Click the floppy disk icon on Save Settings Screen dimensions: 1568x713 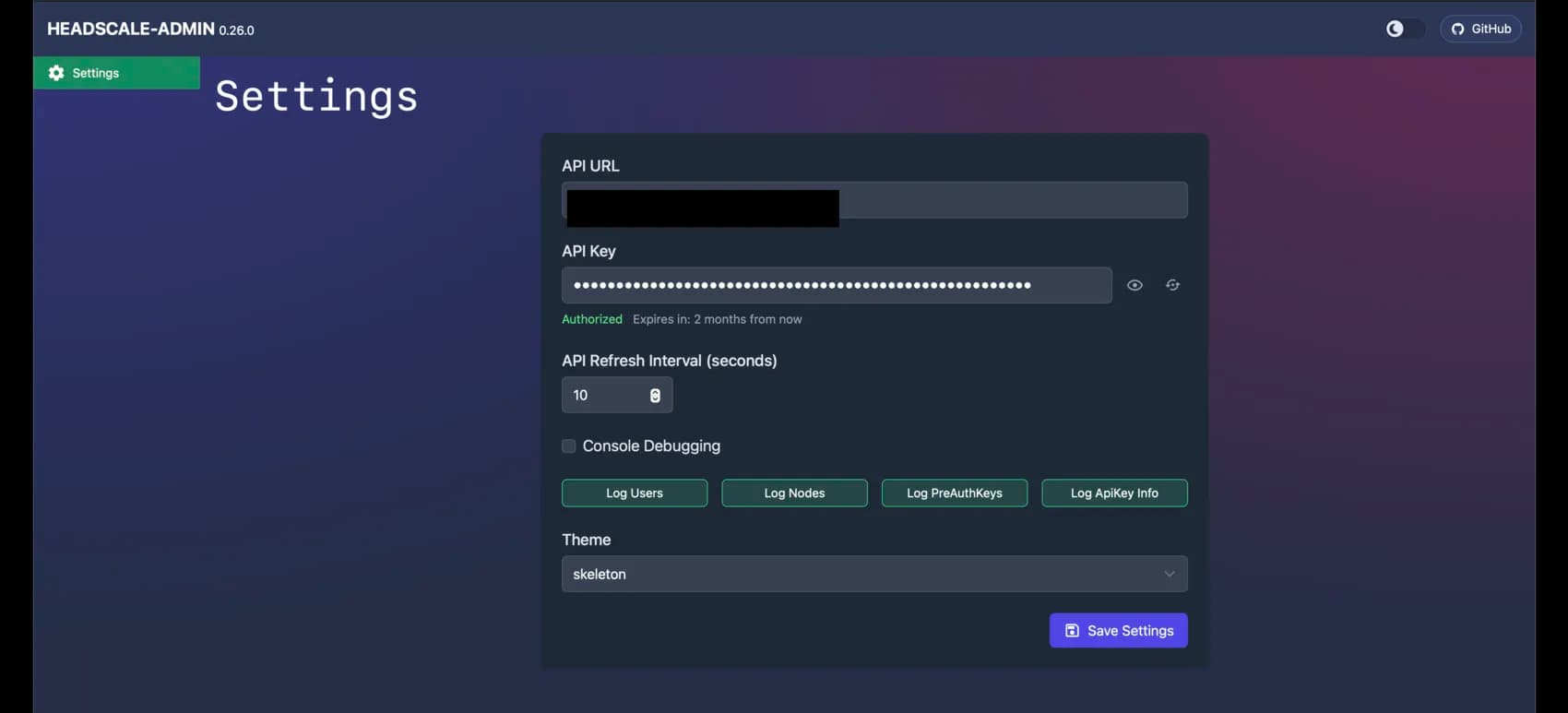tap(1072, 631)
